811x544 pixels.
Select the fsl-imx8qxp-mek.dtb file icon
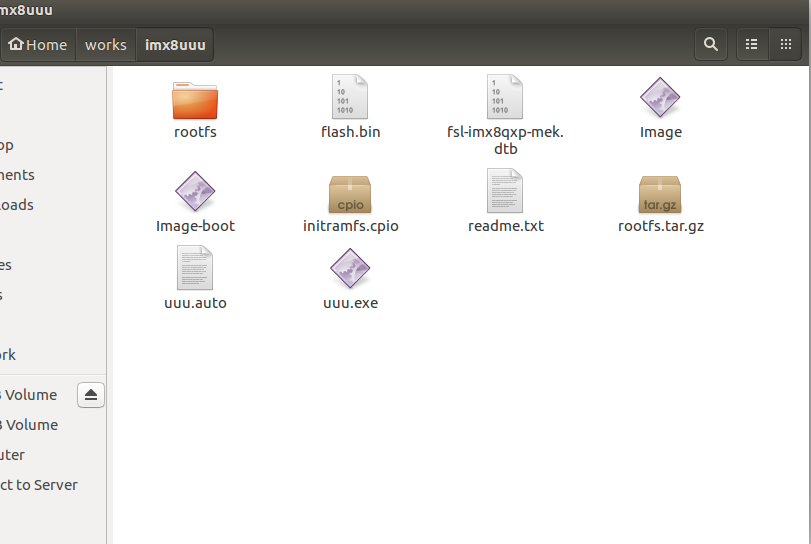tap(505, 97)
